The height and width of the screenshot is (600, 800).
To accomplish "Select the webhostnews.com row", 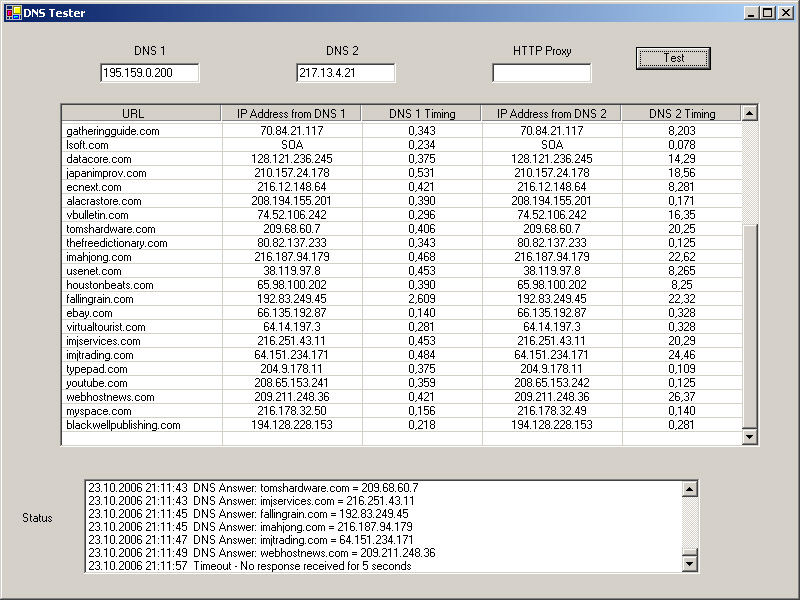I will pyautogui.click(x=402, y=397).
